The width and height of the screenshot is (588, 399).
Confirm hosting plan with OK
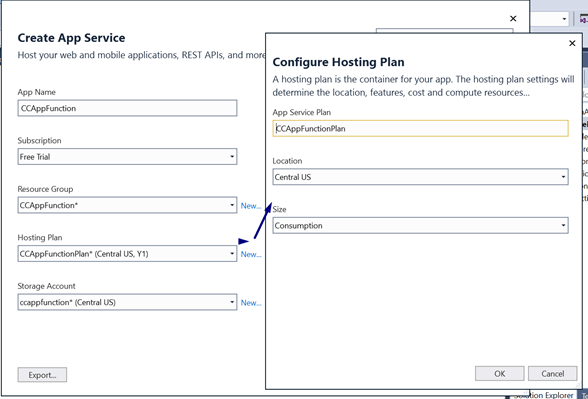tap(500, 374)
